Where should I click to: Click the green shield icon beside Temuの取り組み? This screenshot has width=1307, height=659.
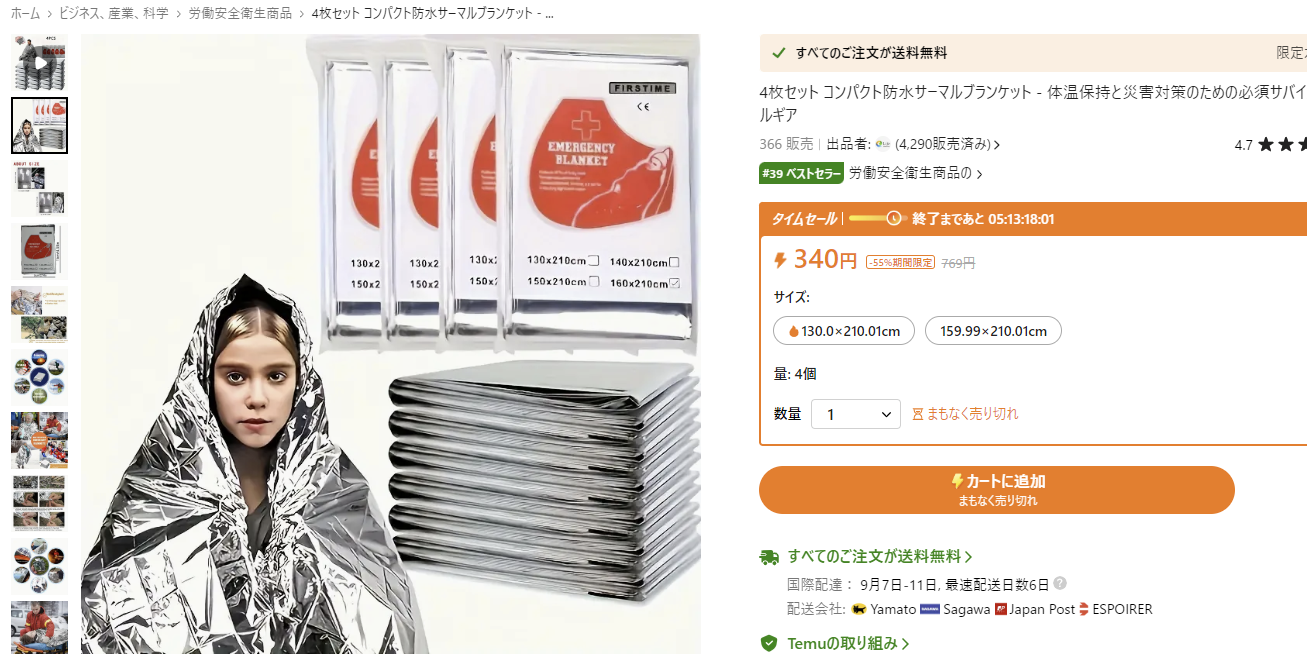click(x=769, y=643)
